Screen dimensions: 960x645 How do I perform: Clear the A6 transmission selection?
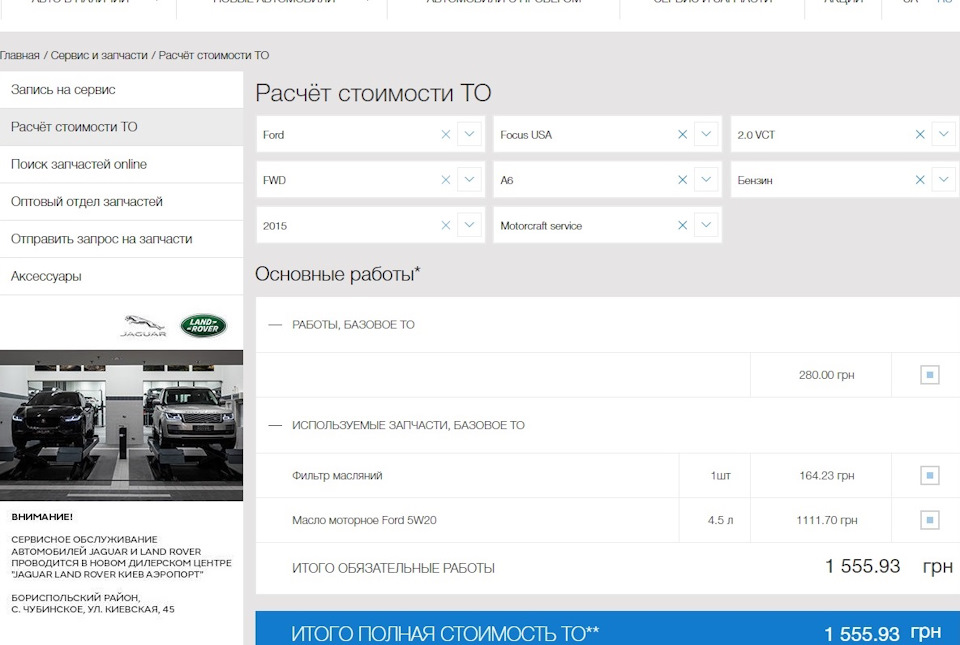click(683, 180)
